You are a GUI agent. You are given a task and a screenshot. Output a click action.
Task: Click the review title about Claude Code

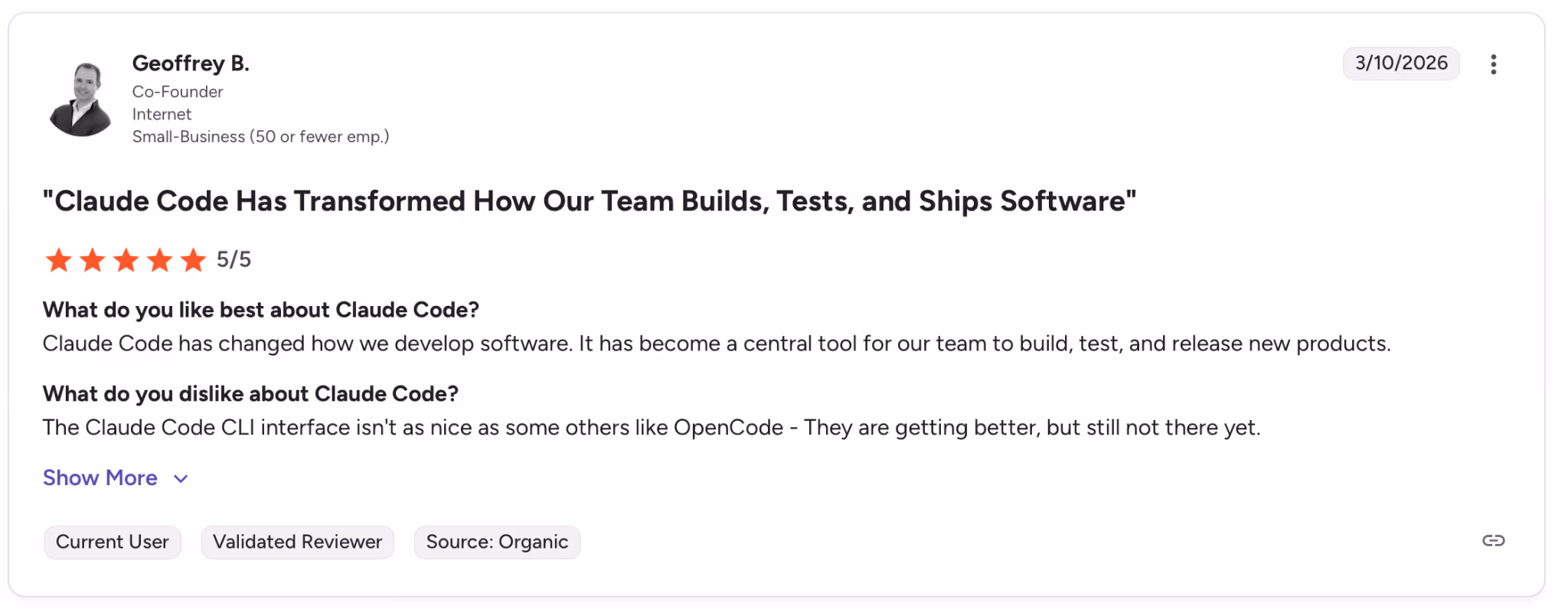590,201
